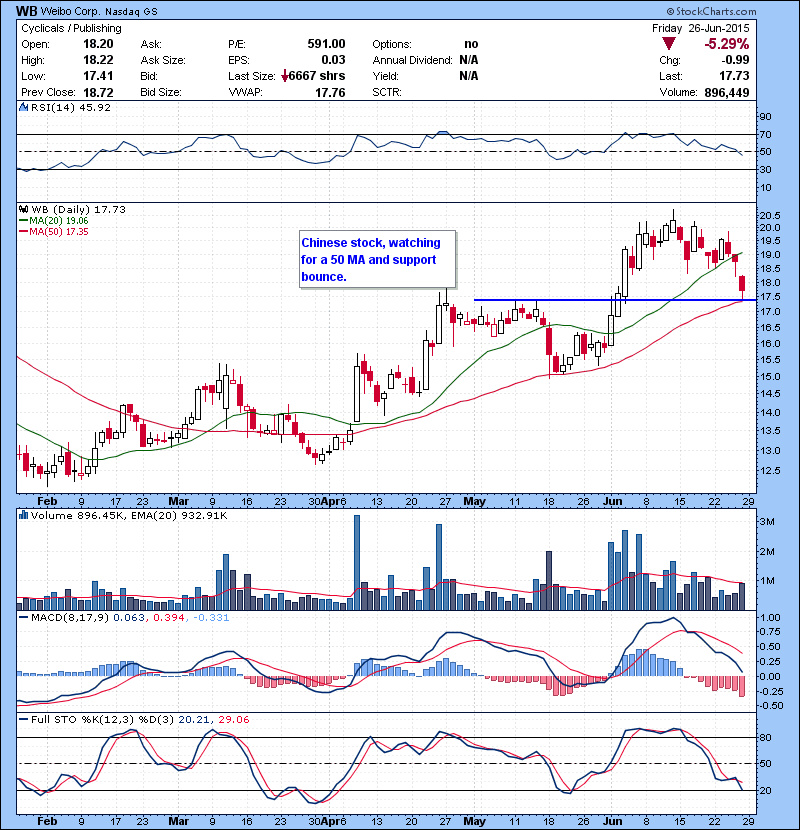Click the green MA(20) legend entry
This screenshot has height=830, width=800.
[48, 221]
